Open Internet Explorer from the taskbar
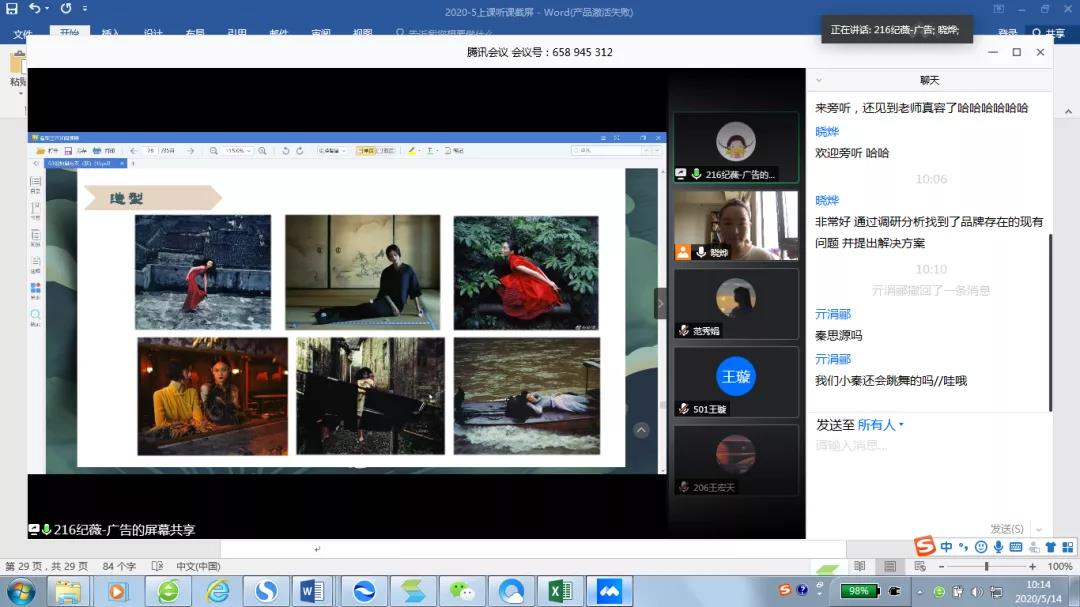Viewport: 1080px width, 607px height. [217, 591]
